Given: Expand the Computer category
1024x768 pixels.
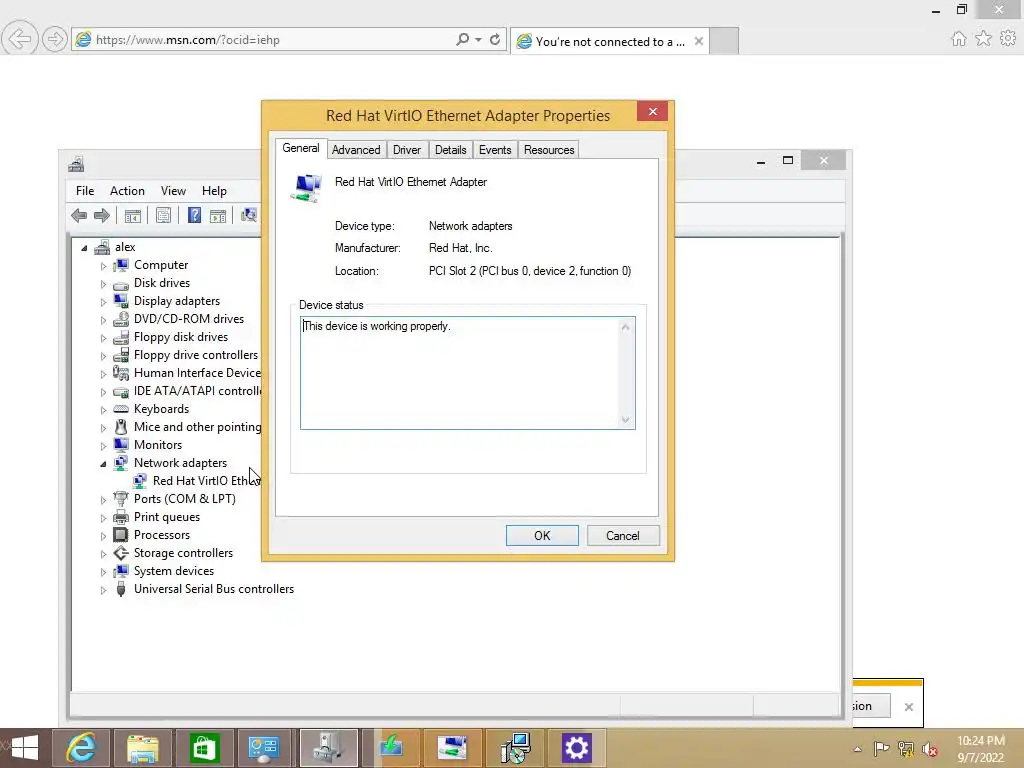Looking at the screenshot, I should (x=103, y=266).
